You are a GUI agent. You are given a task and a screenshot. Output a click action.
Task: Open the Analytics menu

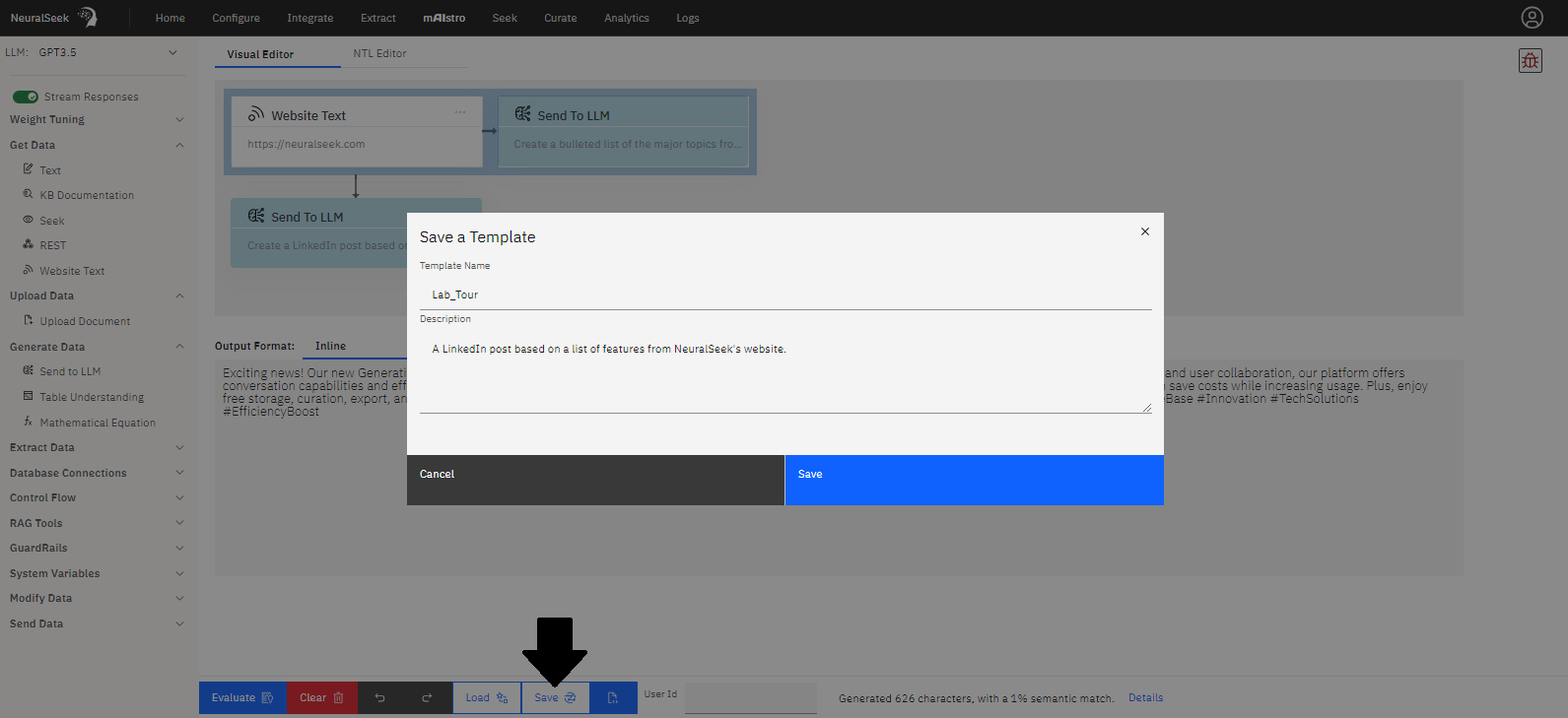point(627,18)
